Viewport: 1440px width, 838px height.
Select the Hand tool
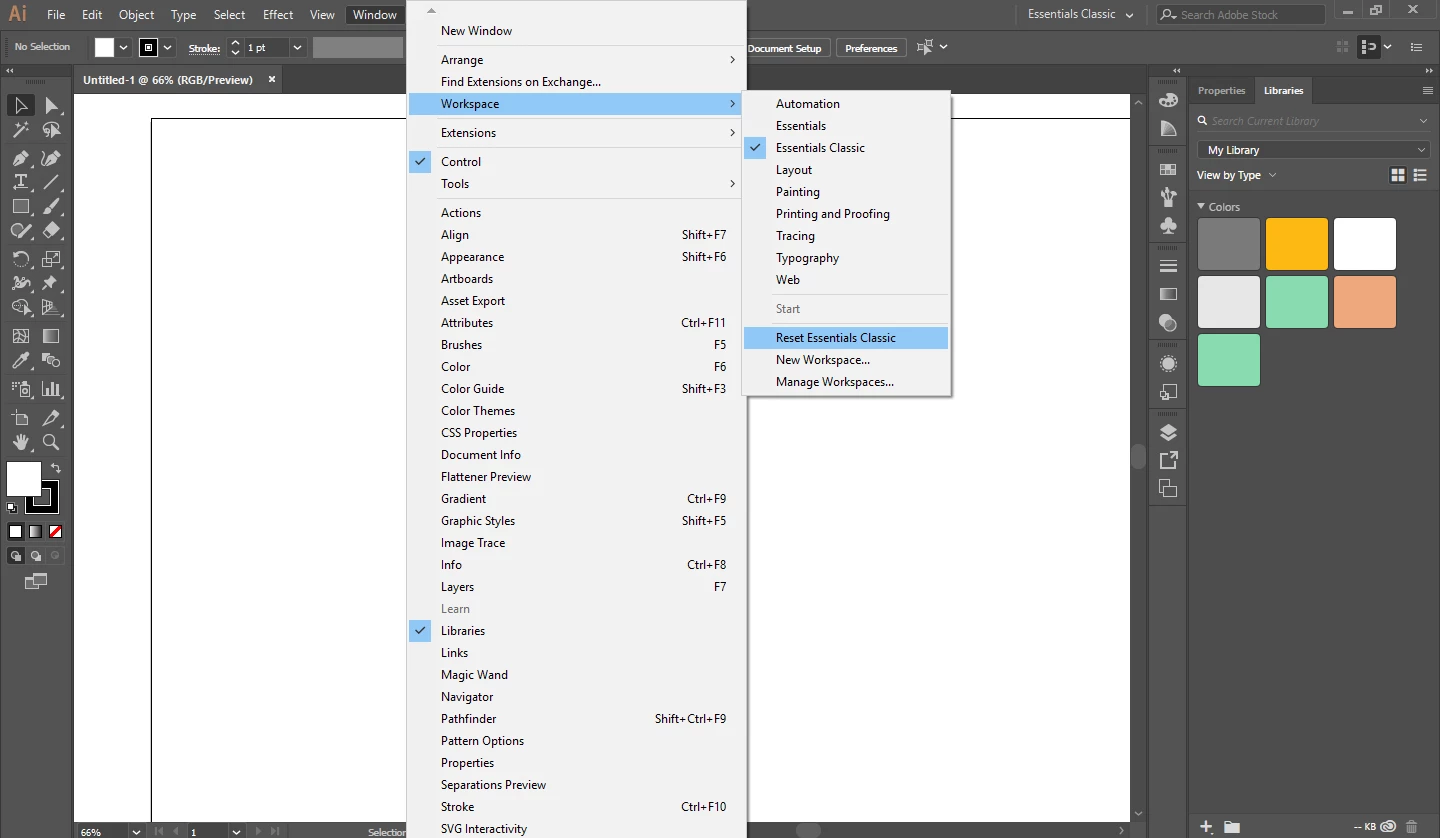[21, 442]
